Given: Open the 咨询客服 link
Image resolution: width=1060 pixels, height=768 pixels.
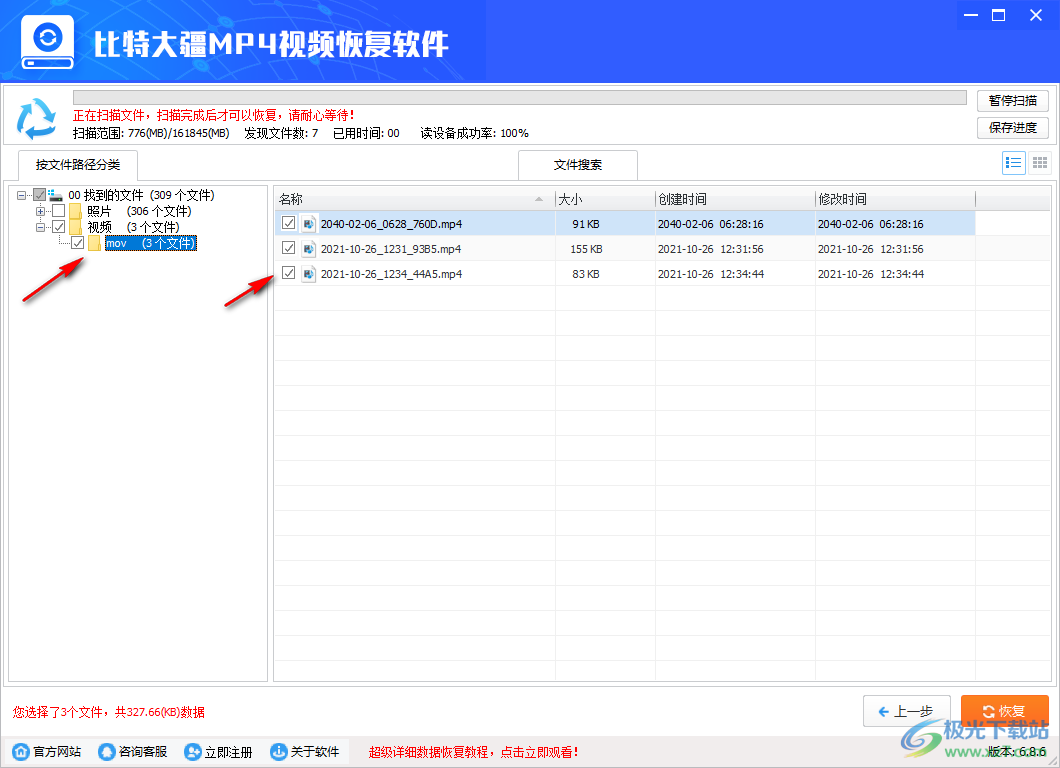Looking at the screenshot, I should pyautogui.click(x=143, y=752).
